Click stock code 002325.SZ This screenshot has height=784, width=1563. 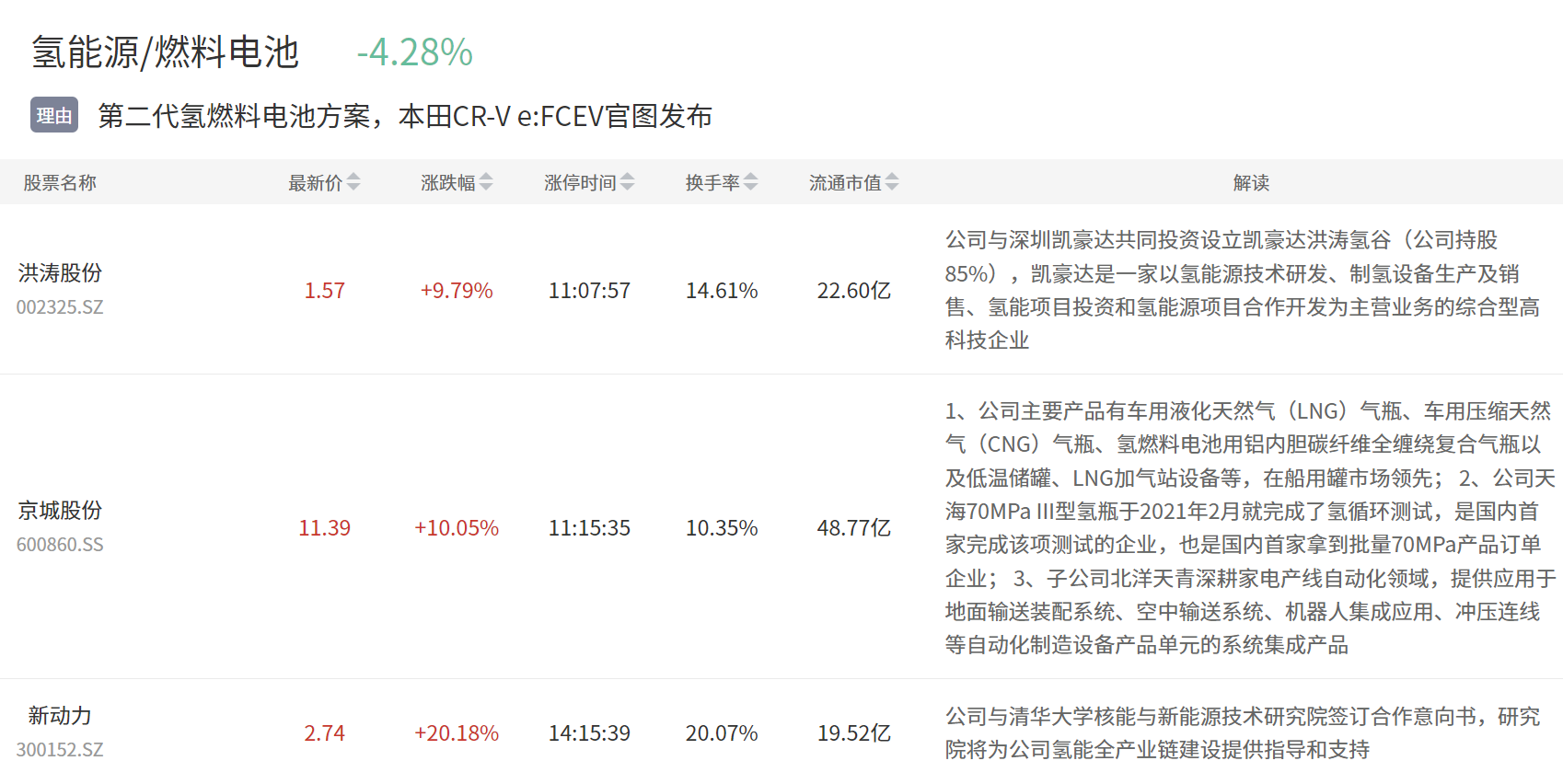tap(60, 307)
